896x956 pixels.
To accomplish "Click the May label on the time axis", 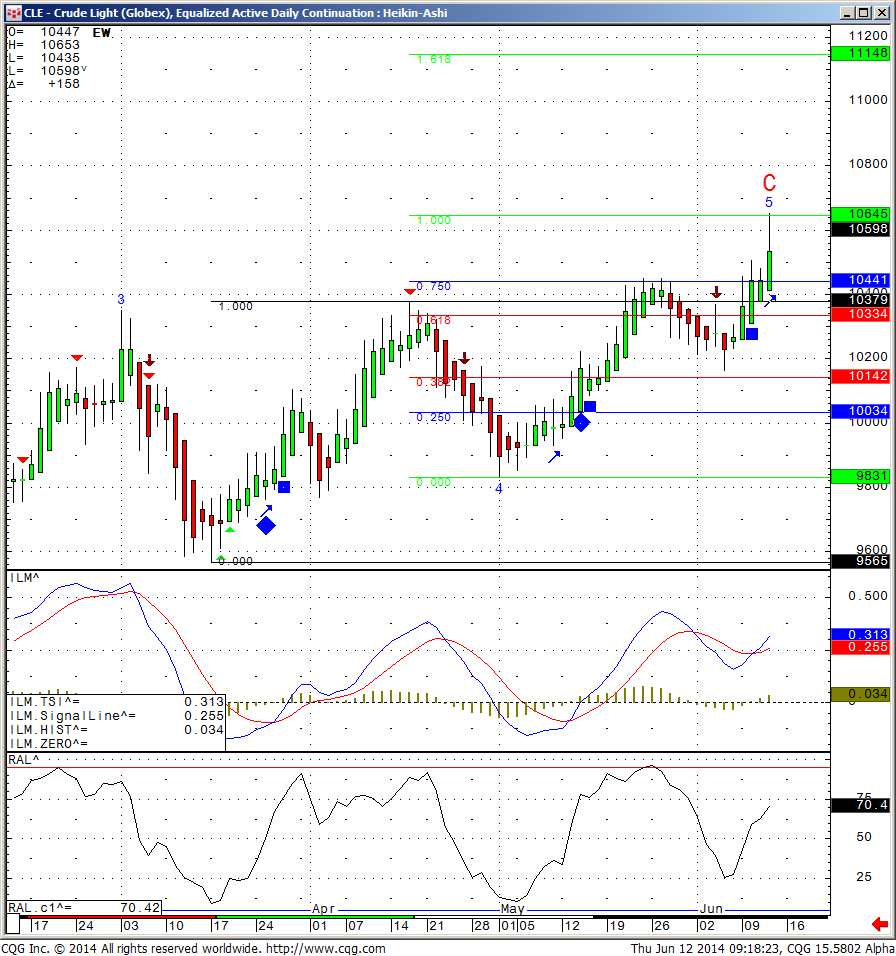I will (512, 909).
